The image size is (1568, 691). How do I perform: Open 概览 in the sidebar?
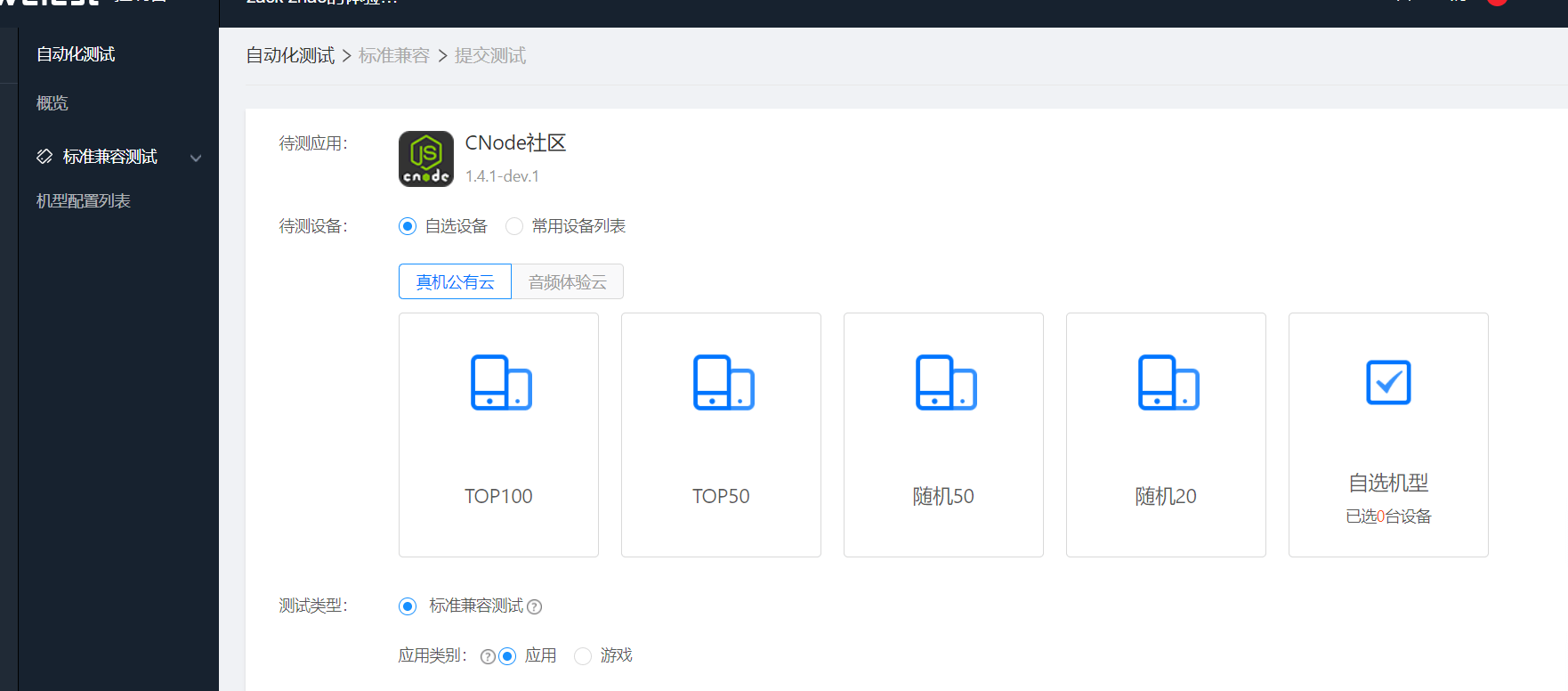(x=53, y=103)
